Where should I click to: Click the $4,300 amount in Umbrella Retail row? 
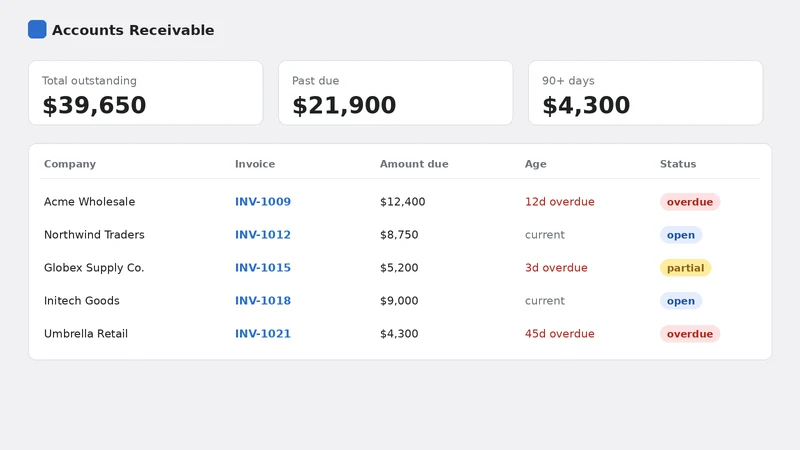[399, 334]
